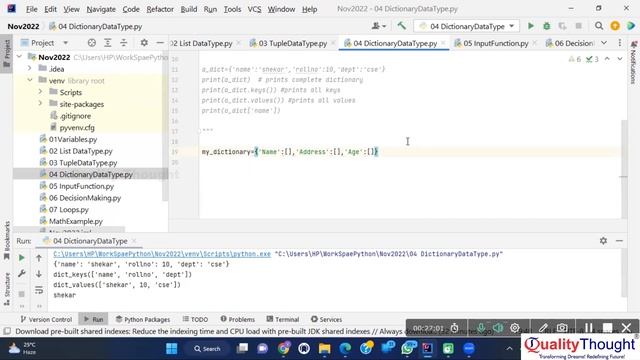Open Run panel settings gear
Screen dimensions: 640x360
click(603, 241)
